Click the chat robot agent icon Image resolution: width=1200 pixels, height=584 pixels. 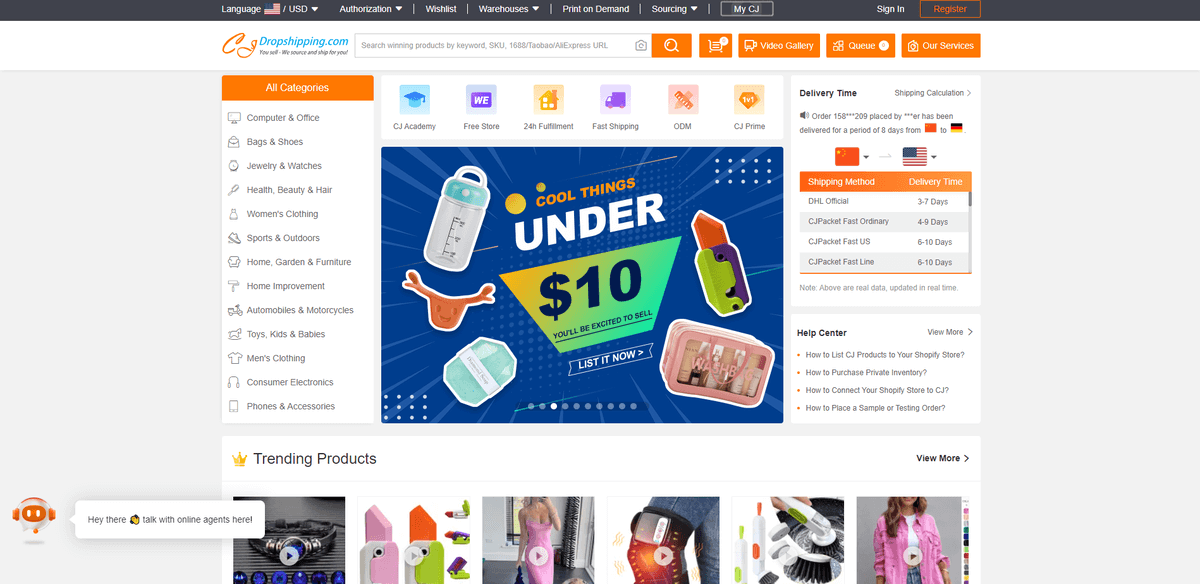(x=34, y=518)
